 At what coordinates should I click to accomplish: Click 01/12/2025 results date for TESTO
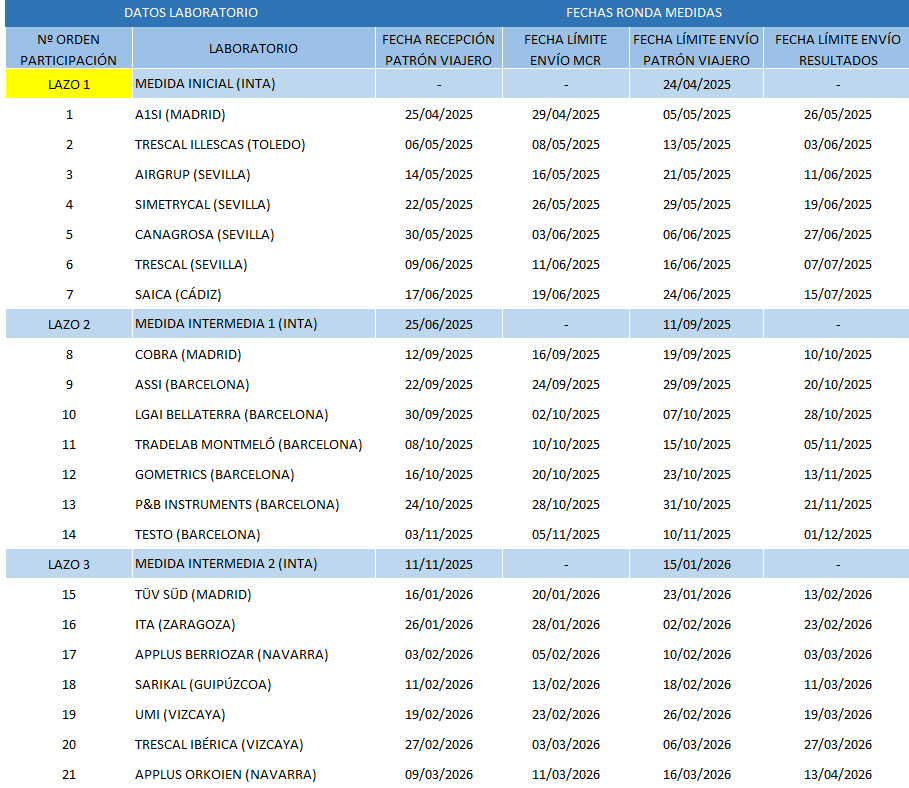(x=838, y=535)
